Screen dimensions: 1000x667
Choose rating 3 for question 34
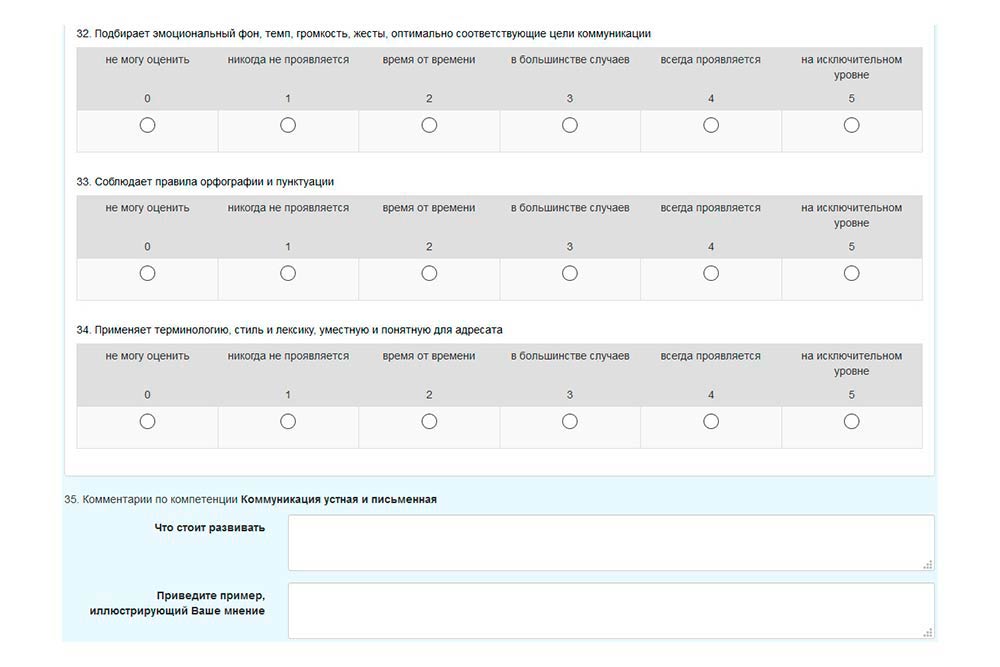pyautogui.click(x=570, y=421)
